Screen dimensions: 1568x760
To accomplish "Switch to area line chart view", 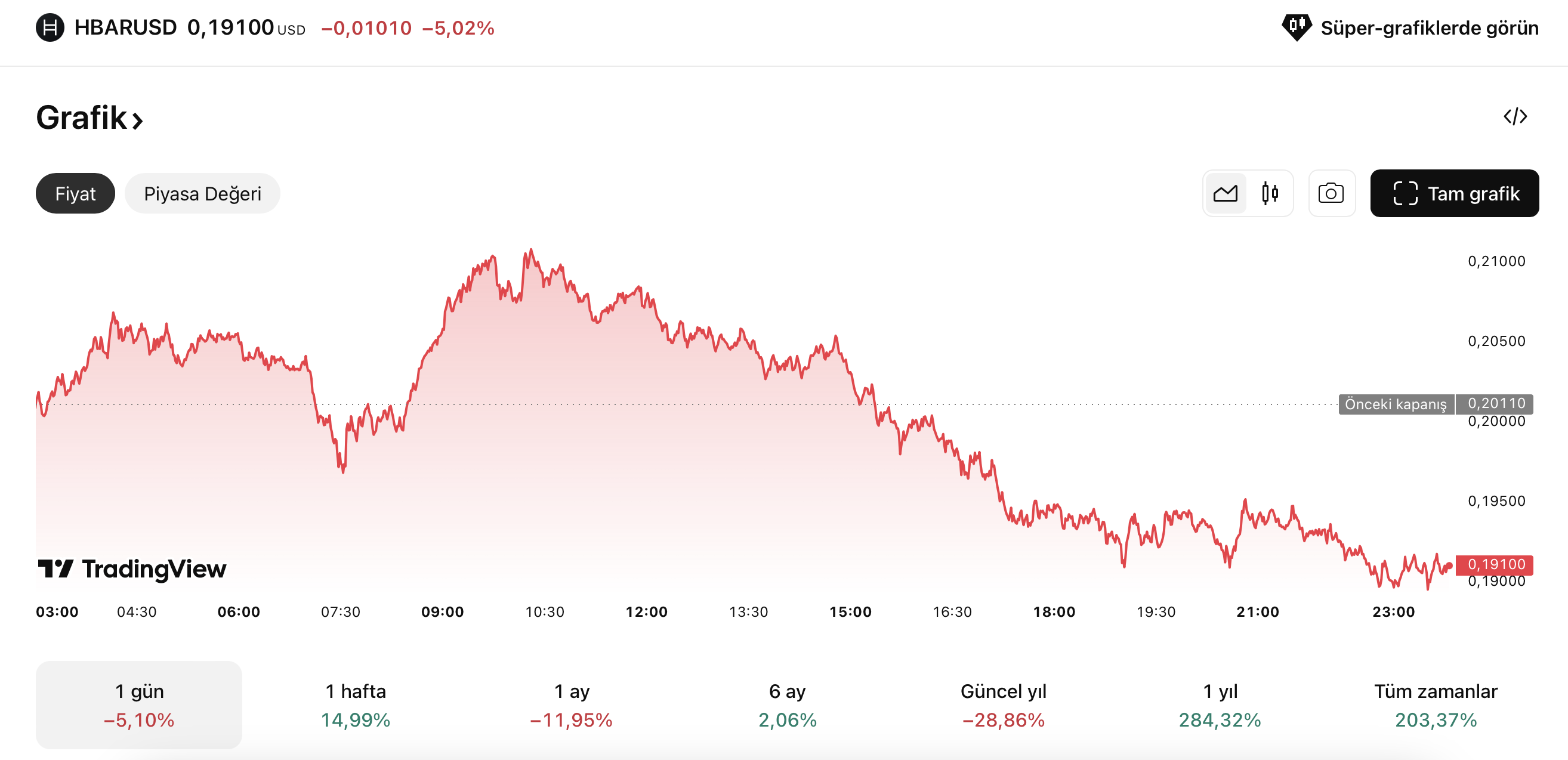I will tap(1225, 193).
